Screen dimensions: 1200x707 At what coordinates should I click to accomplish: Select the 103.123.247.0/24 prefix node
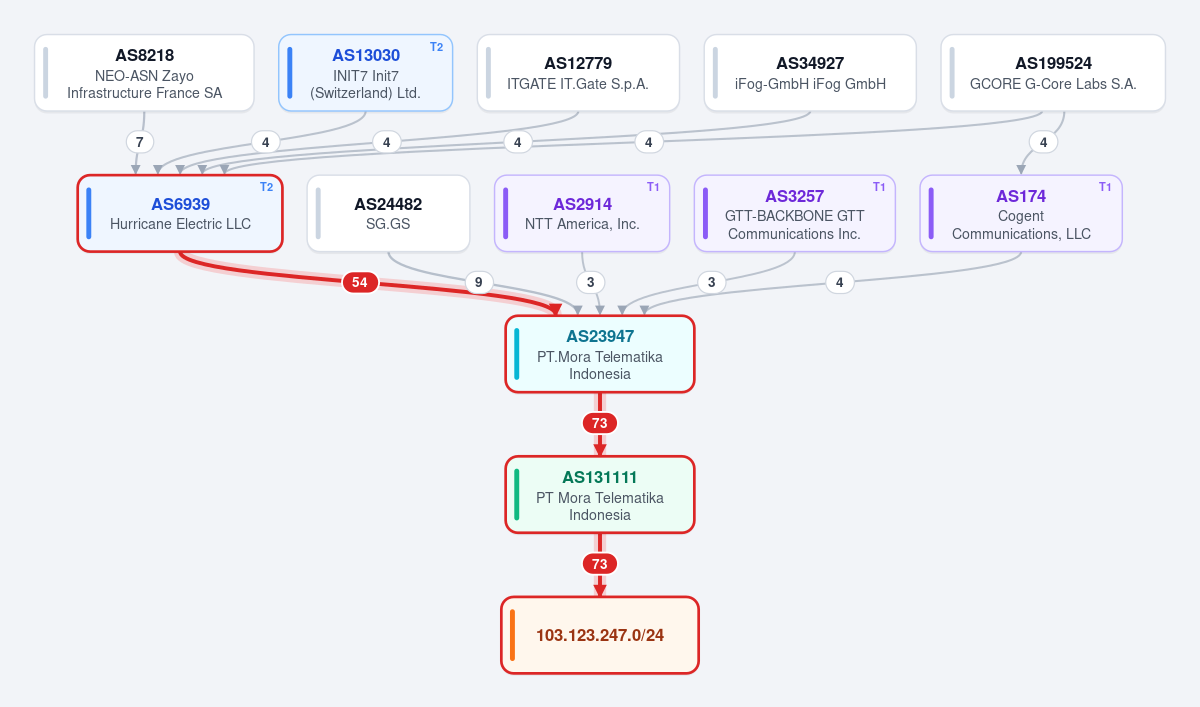(x=600, y=635)
